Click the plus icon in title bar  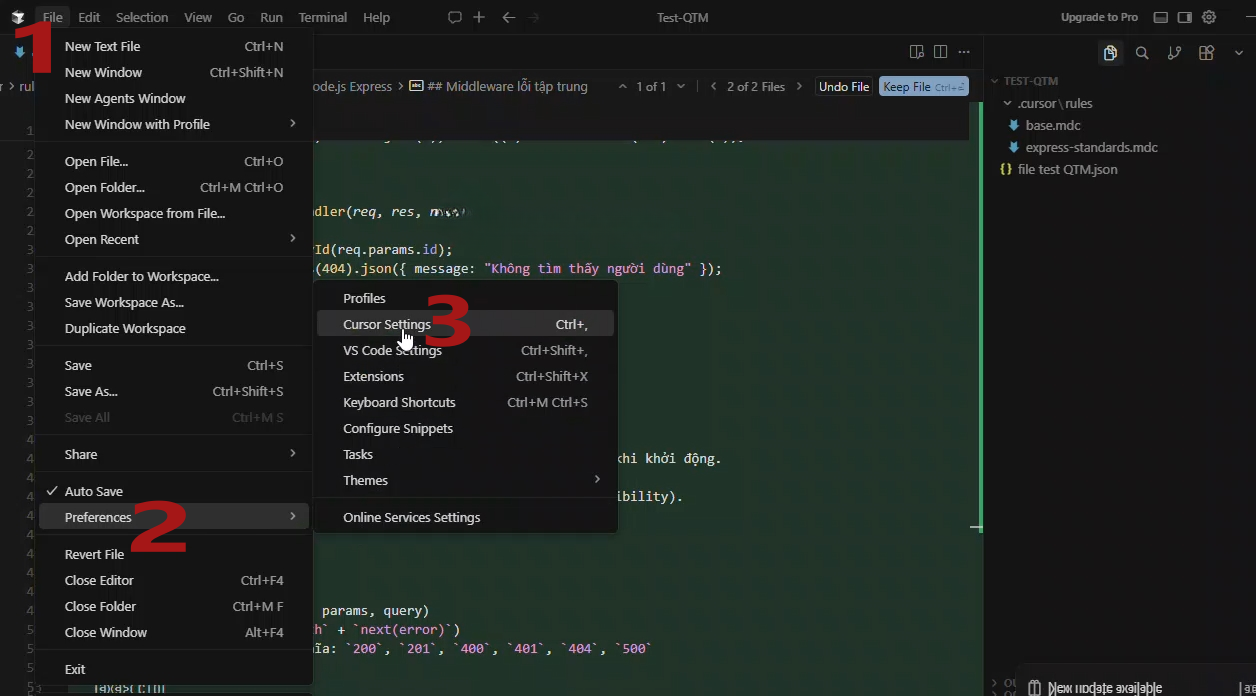point(479,17)
